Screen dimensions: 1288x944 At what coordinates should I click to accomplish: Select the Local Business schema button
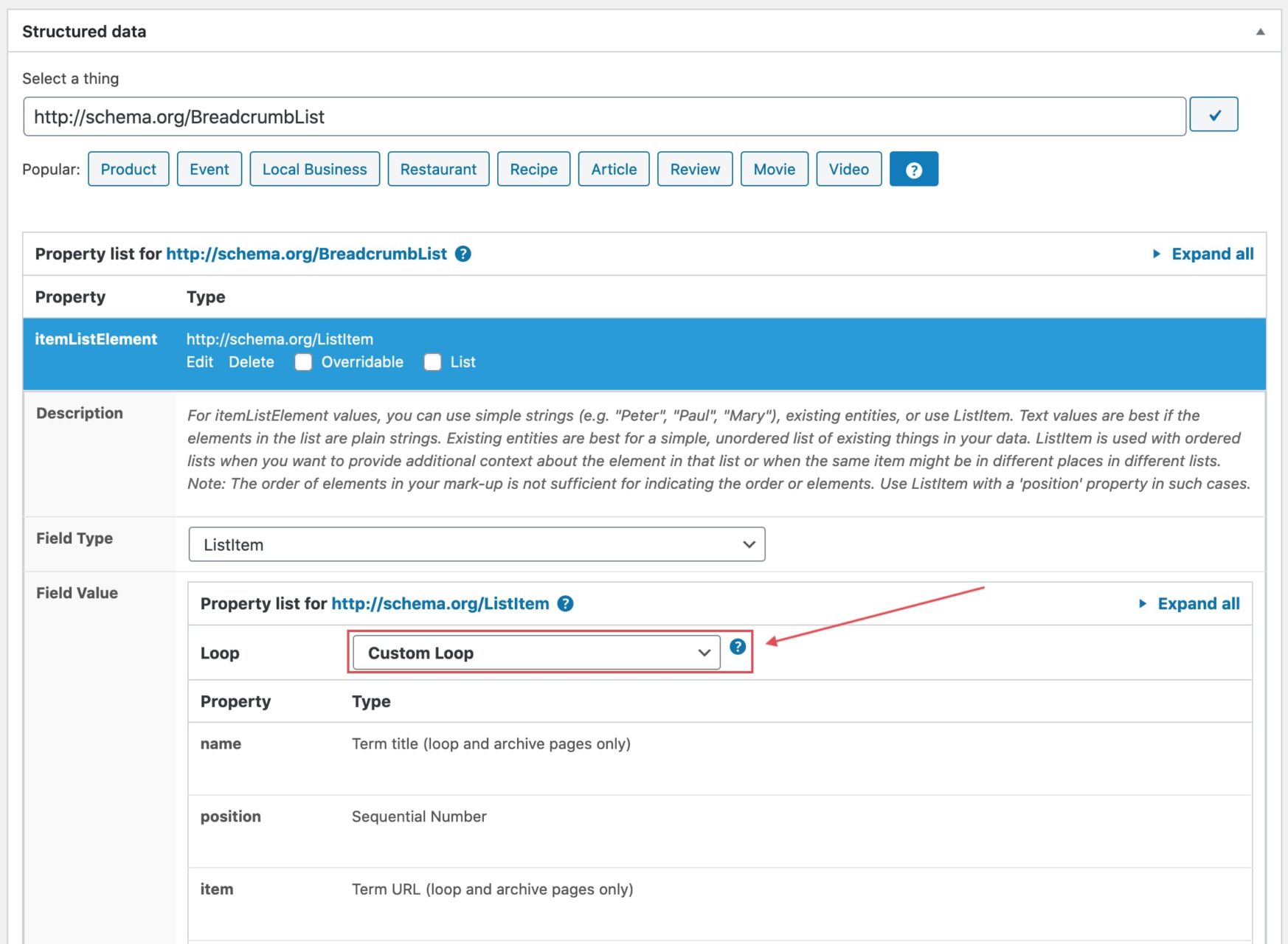[314, 169]
